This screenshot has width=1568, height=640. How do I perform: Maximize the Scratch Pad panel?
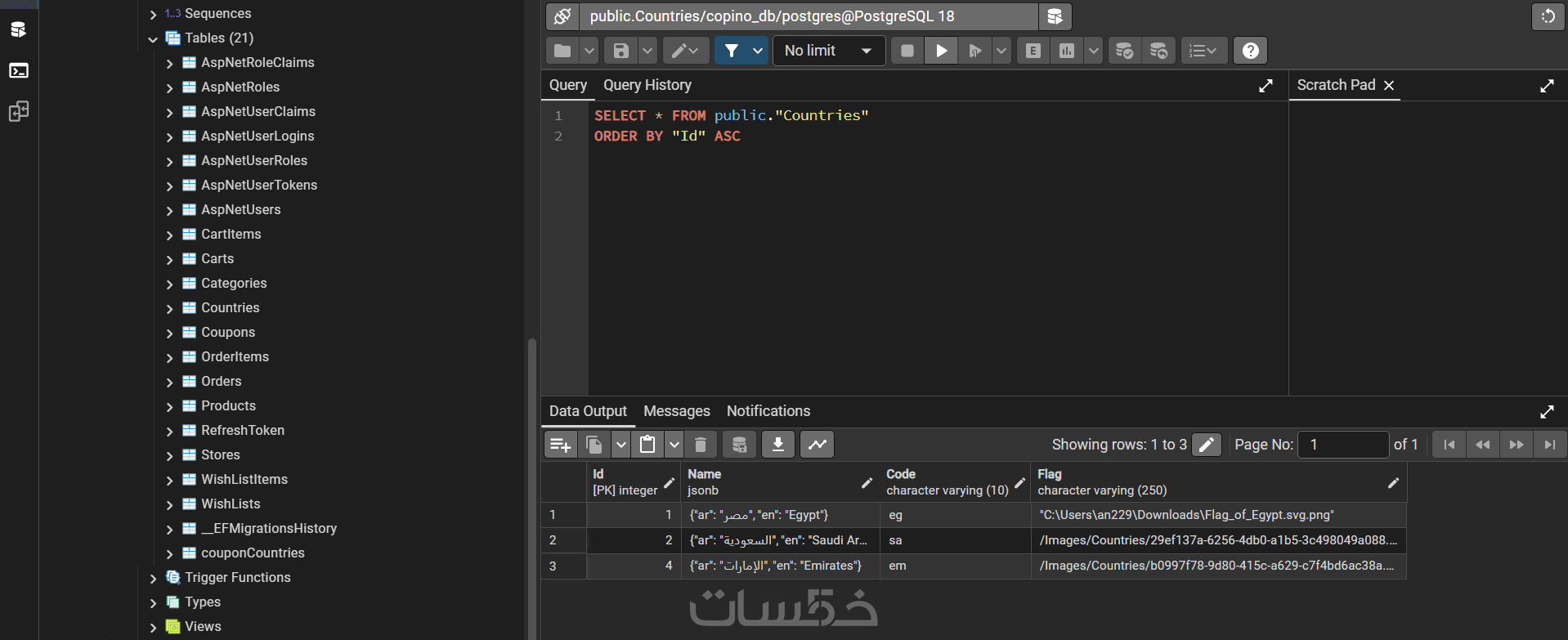click(x=1547, y=86)
